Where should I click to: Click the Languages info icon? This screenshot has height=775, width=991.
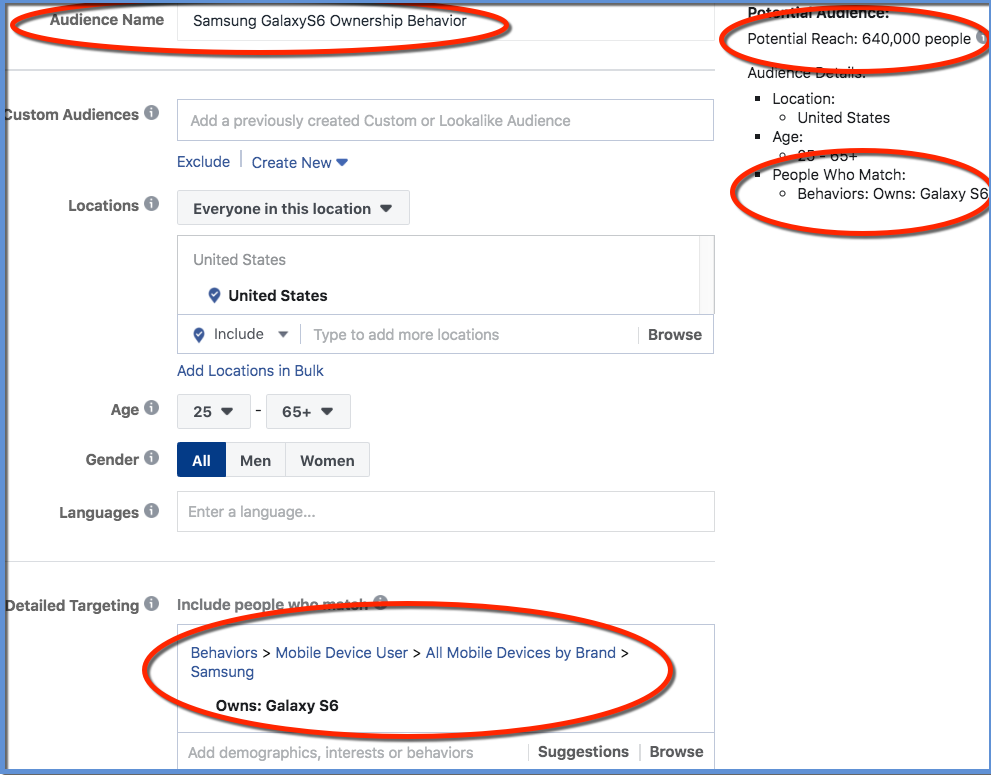pos(151,511)
